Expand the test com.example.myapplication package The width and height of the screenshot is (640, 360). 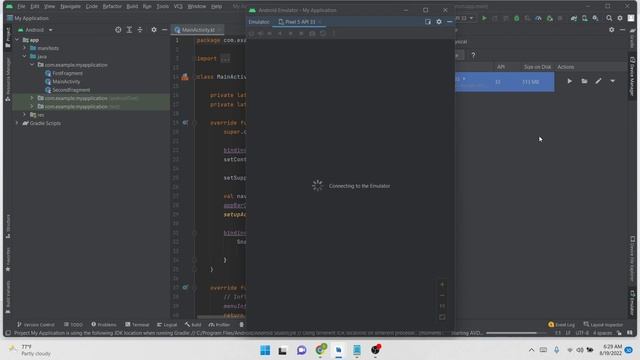(32, 106)
